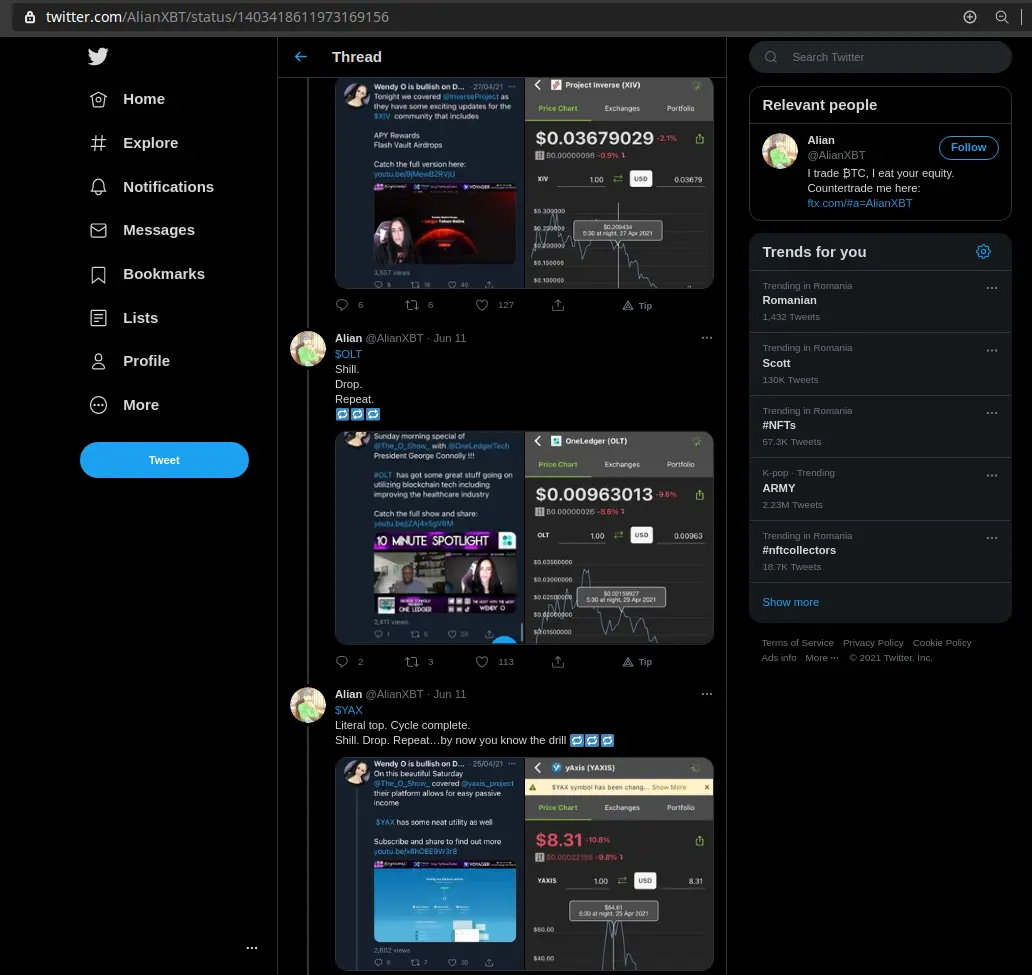This screenshot has width=1032, height=975.
Task: Open Alian's avatar in Relevant people
Action: [780, 151]
